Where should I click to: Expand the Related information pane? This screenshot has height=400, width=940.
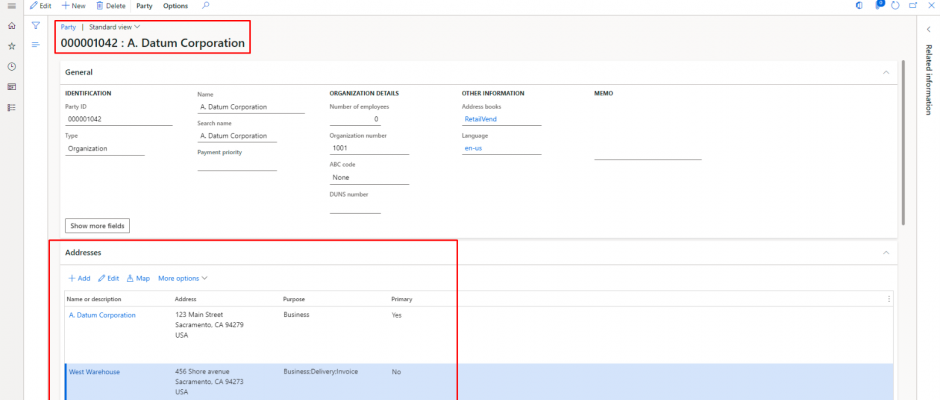point(928,29)
